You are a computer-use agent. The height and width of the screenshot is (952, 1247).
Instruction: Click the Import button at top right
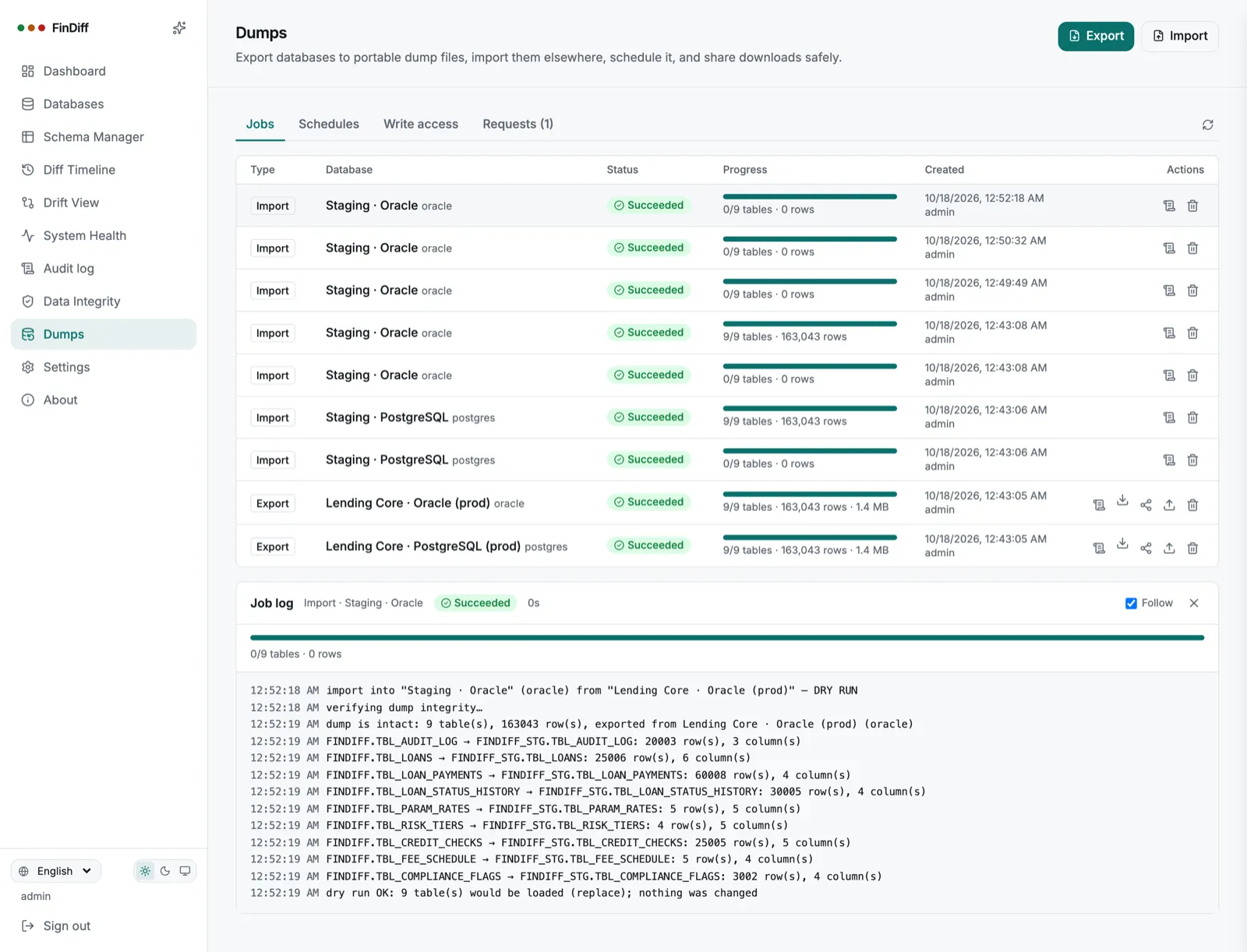point(1180,36)
